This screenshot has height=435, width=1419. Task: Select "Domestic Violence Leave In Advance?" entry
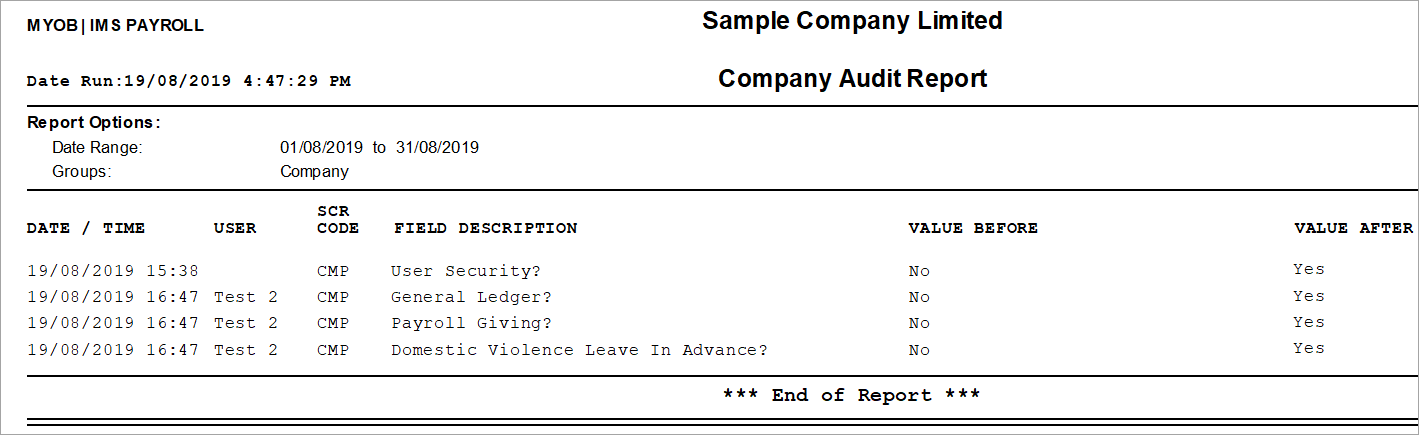click(x=579, y=350)
